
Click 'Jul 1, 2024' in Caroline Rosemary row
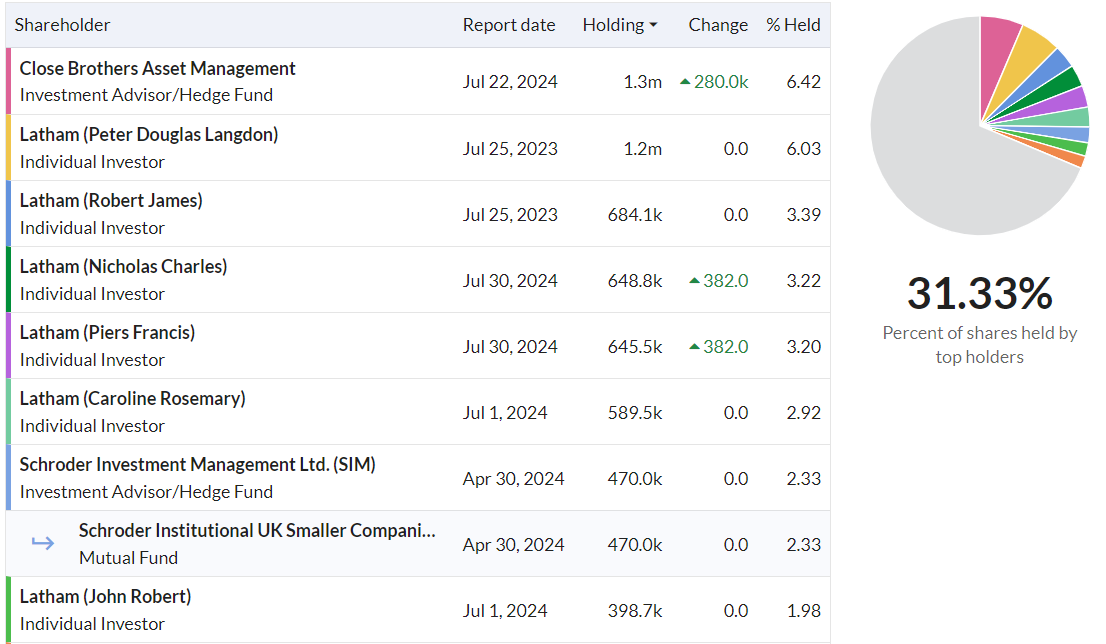coord(505,413)
